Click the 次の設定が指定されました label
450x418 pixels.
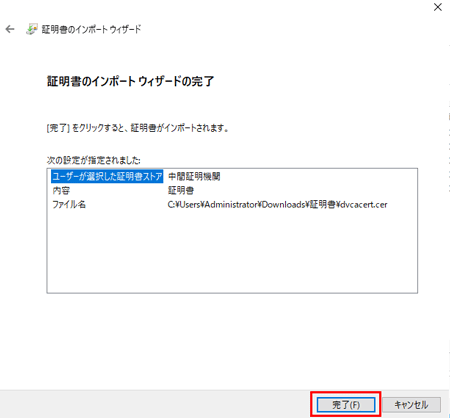(x=94, y=160)
